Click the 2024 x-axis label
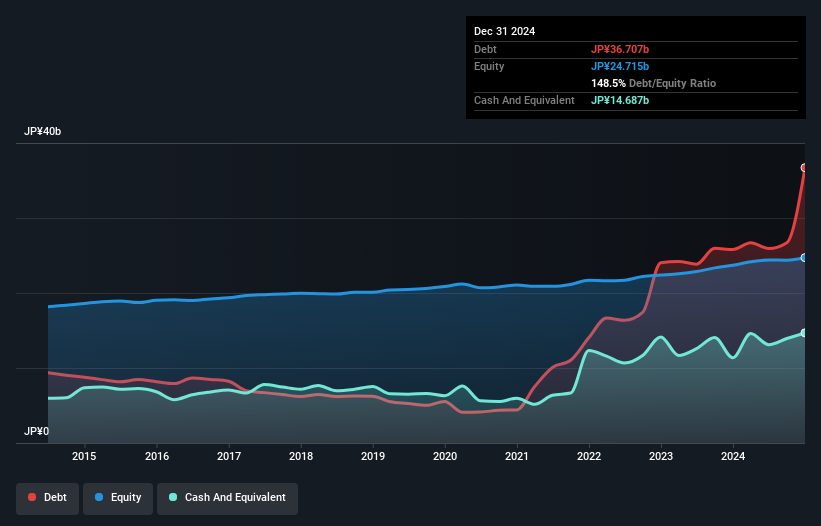 pos(733,456)
